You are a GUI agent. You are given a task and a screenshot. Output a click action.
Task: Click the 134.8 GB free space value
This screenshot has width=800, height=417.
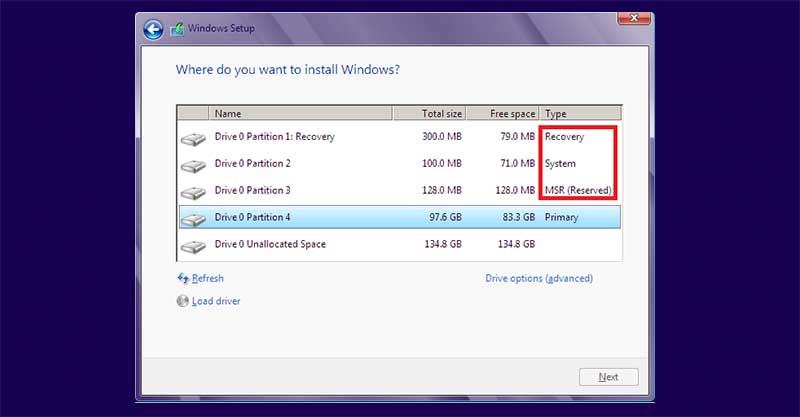click(x=516, y=244)
